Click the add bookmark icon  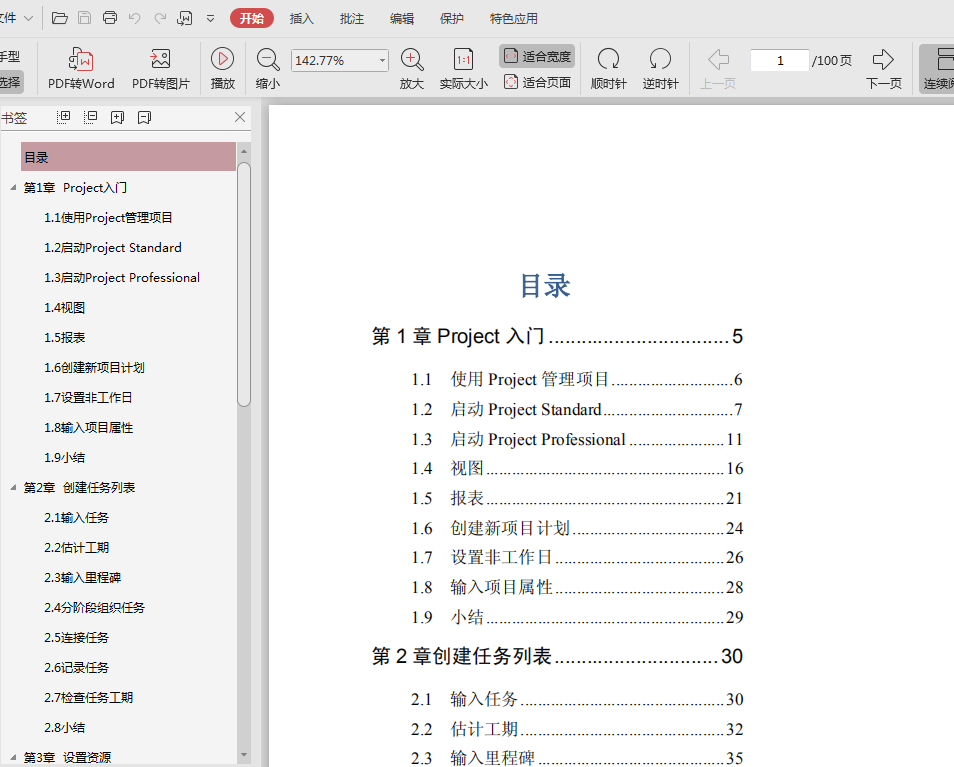tap(117, 117)
